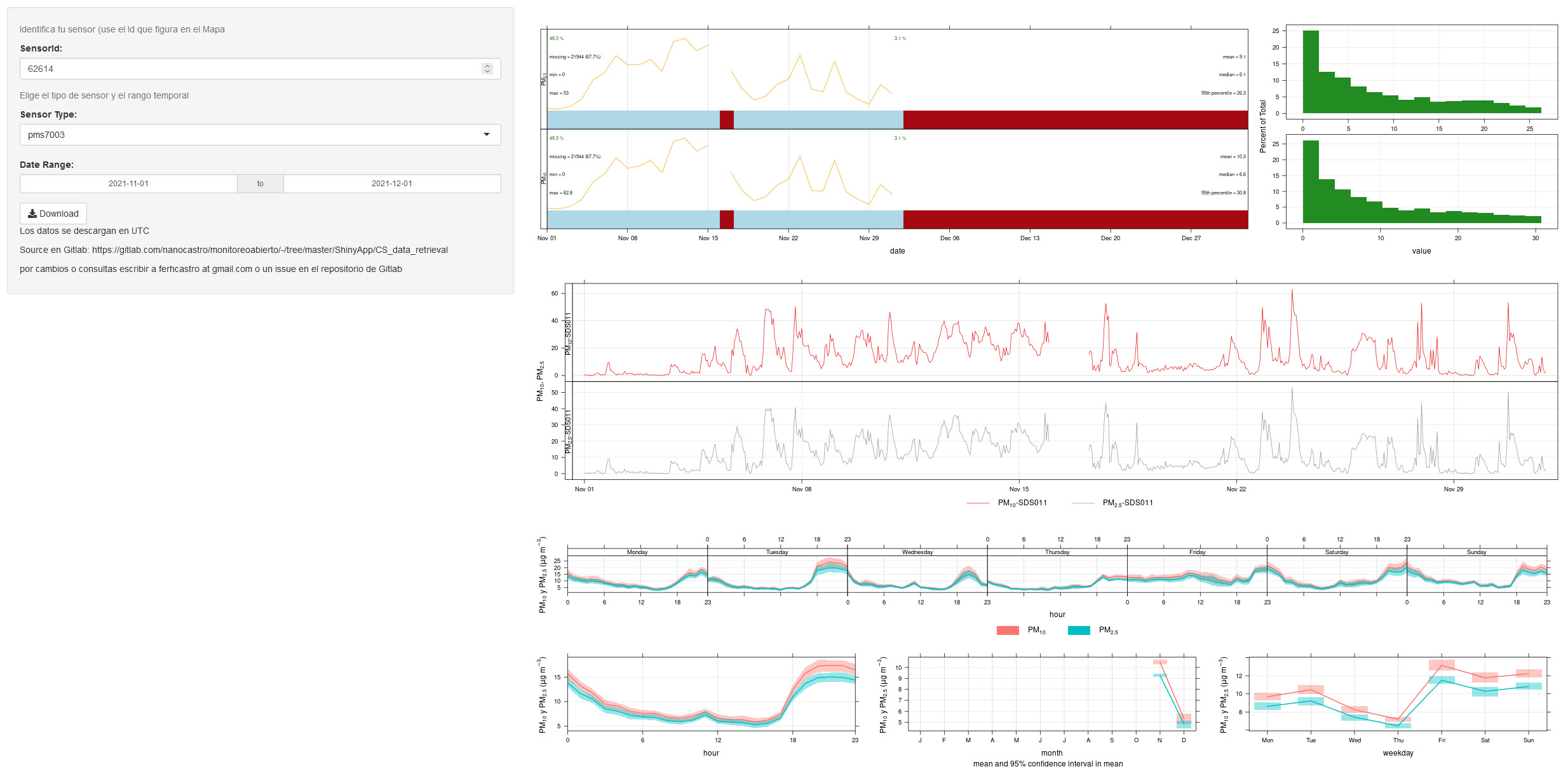Image resolution: width=1568 pixels, height=776 pixels.
Task: Click the SensorId spinner arrows
Action: [x=487, y=69]
